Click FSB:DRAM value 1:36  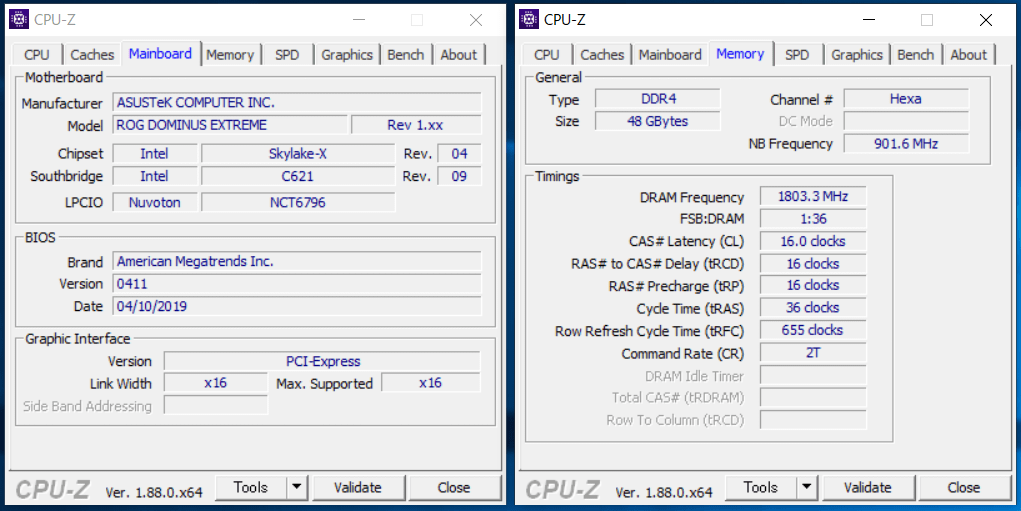813,219
